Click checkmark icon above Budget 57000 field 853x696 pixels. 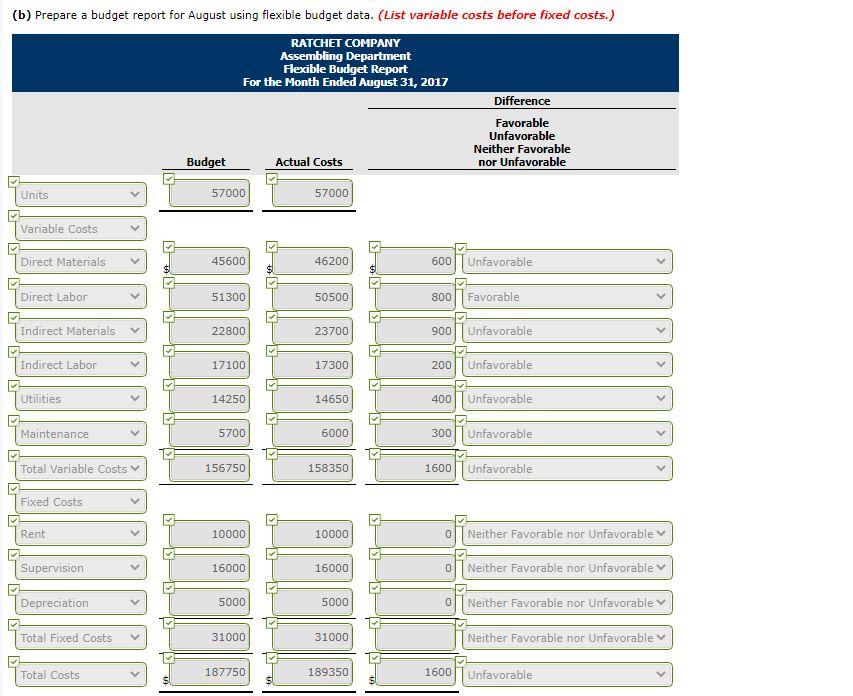click(169, 178)
